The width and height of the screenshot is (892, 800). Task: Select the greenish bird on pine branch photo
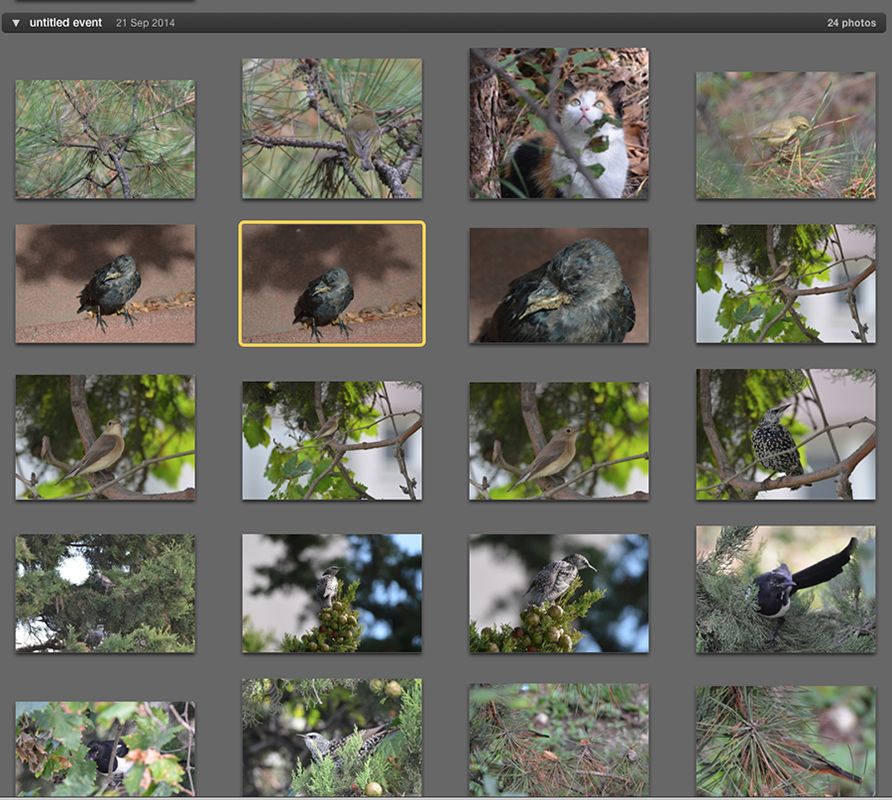pos(332,128)
